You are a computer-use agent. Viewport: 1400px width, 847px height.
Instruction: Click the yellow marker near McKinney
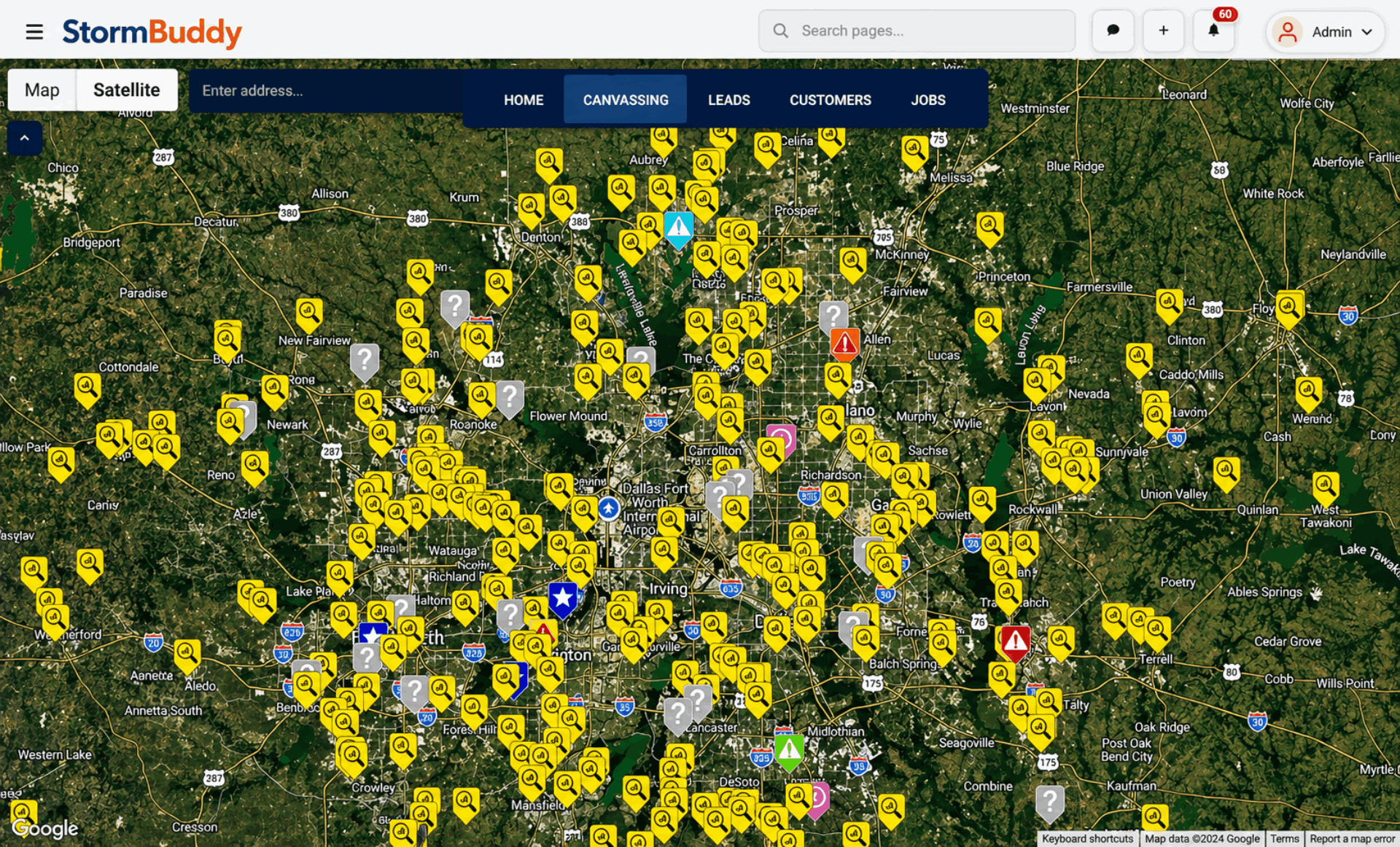tap(852, 264)
